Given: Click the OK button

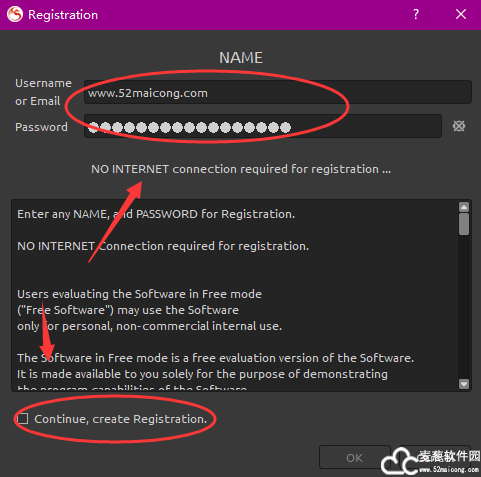Looking at the screenshot, I should [355, 457].
